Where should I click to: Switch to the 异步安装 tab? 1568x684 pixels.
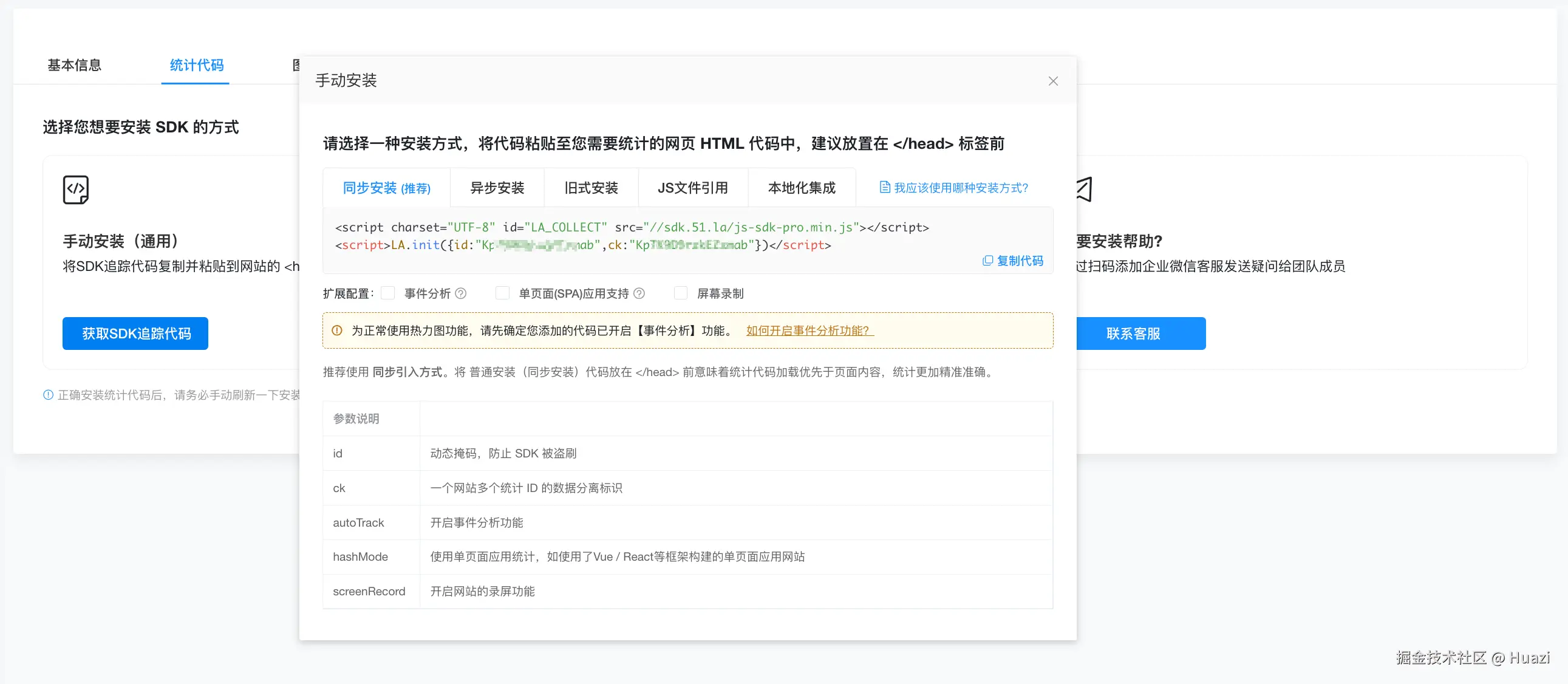pyautogui.click(x=497, y=188)
